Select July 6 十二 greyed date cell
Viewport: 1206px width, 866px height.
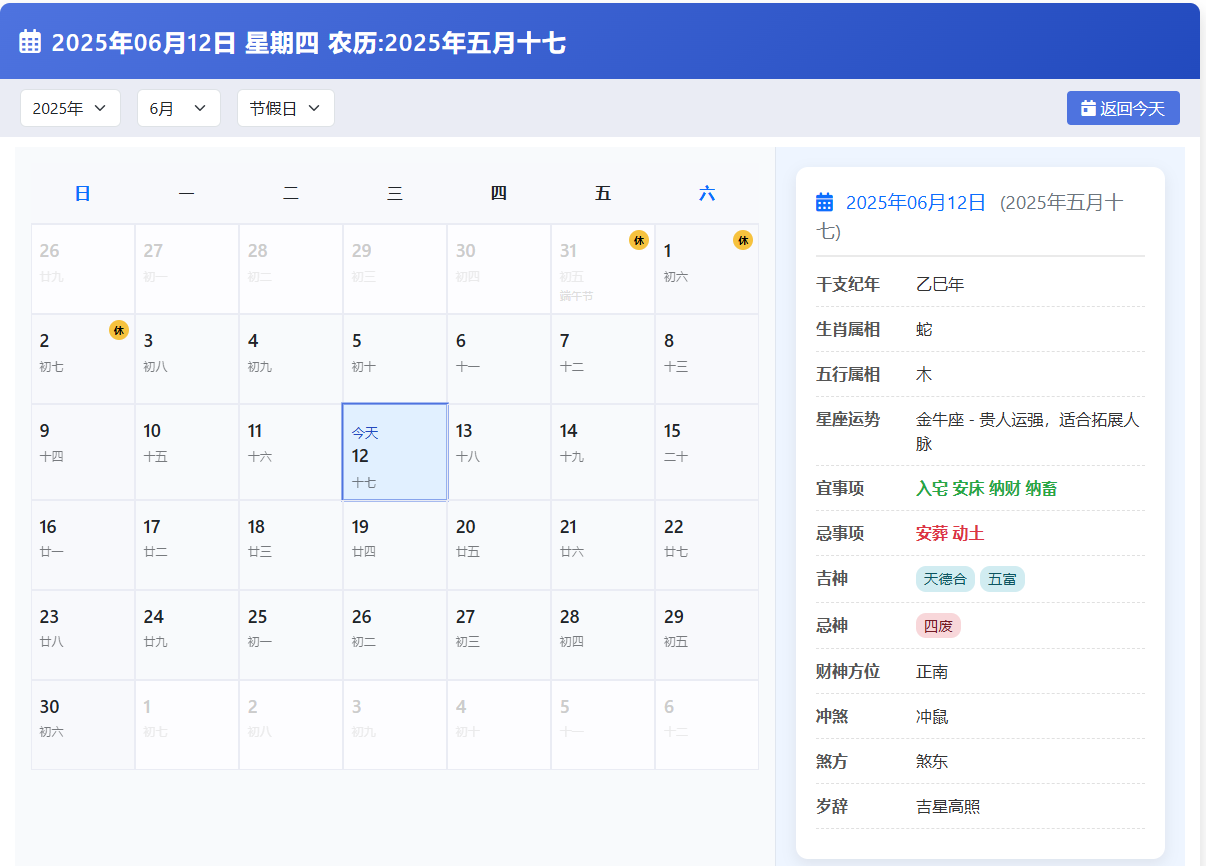tap(707, 725)
